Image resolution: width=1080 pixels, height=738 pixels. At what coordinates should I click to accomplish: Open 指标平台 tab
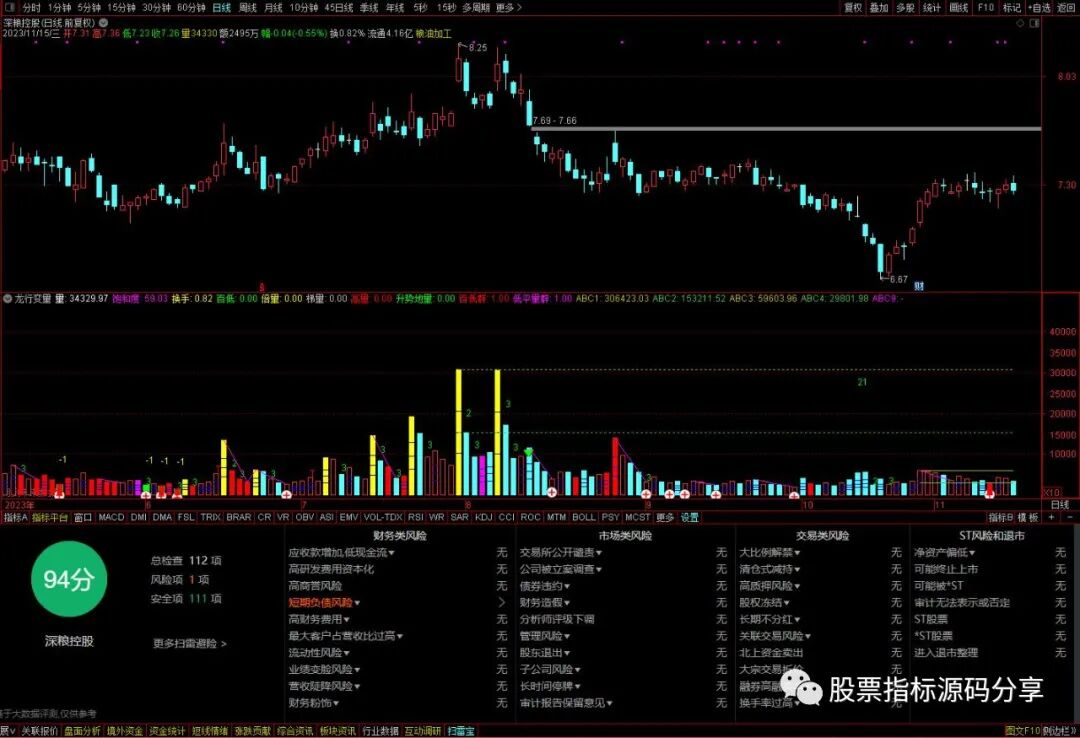(50, 517)
